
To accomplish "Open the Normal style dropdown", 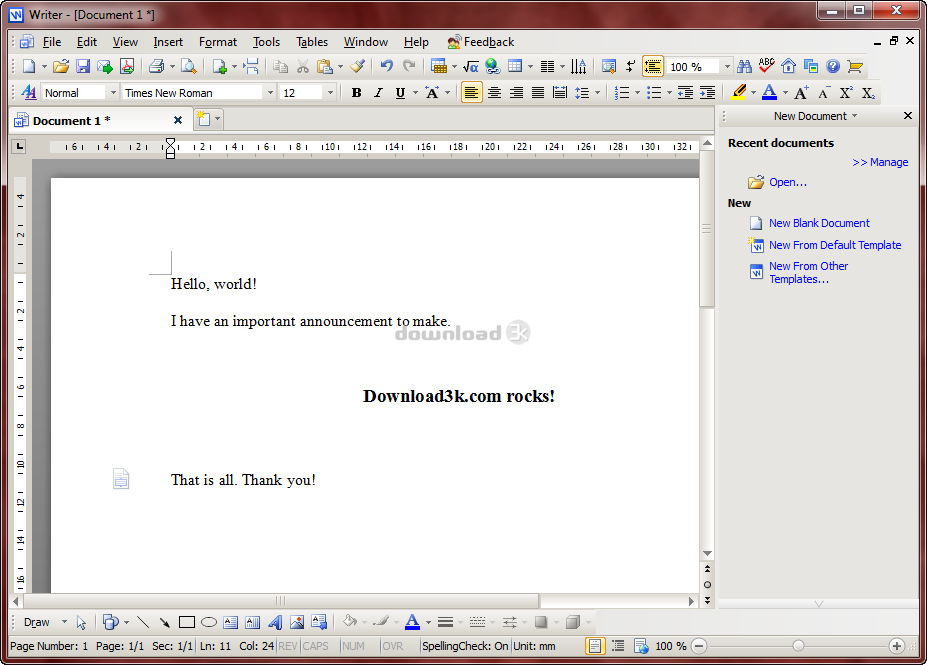I will coord(114,93).
